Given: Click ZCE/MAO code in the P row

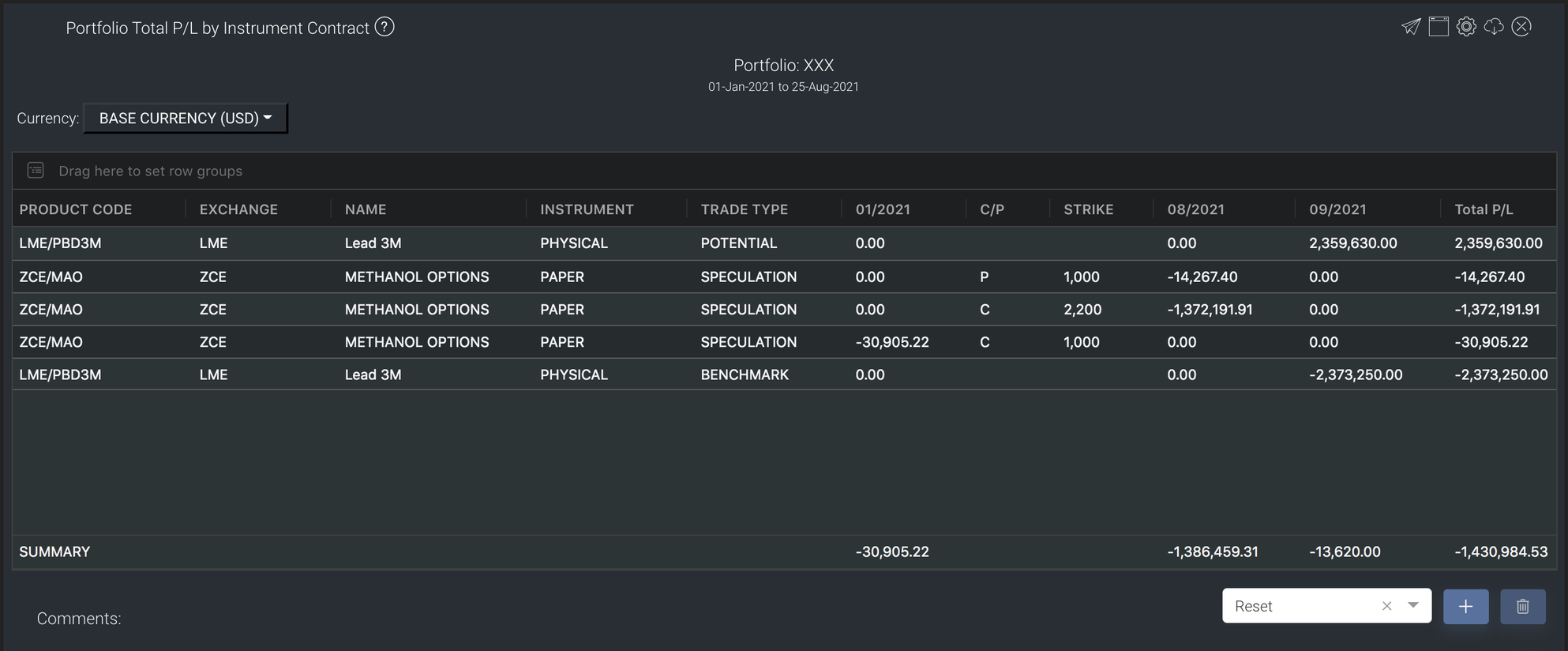Looking at the screenshot, I should click(x=51, y=277).
